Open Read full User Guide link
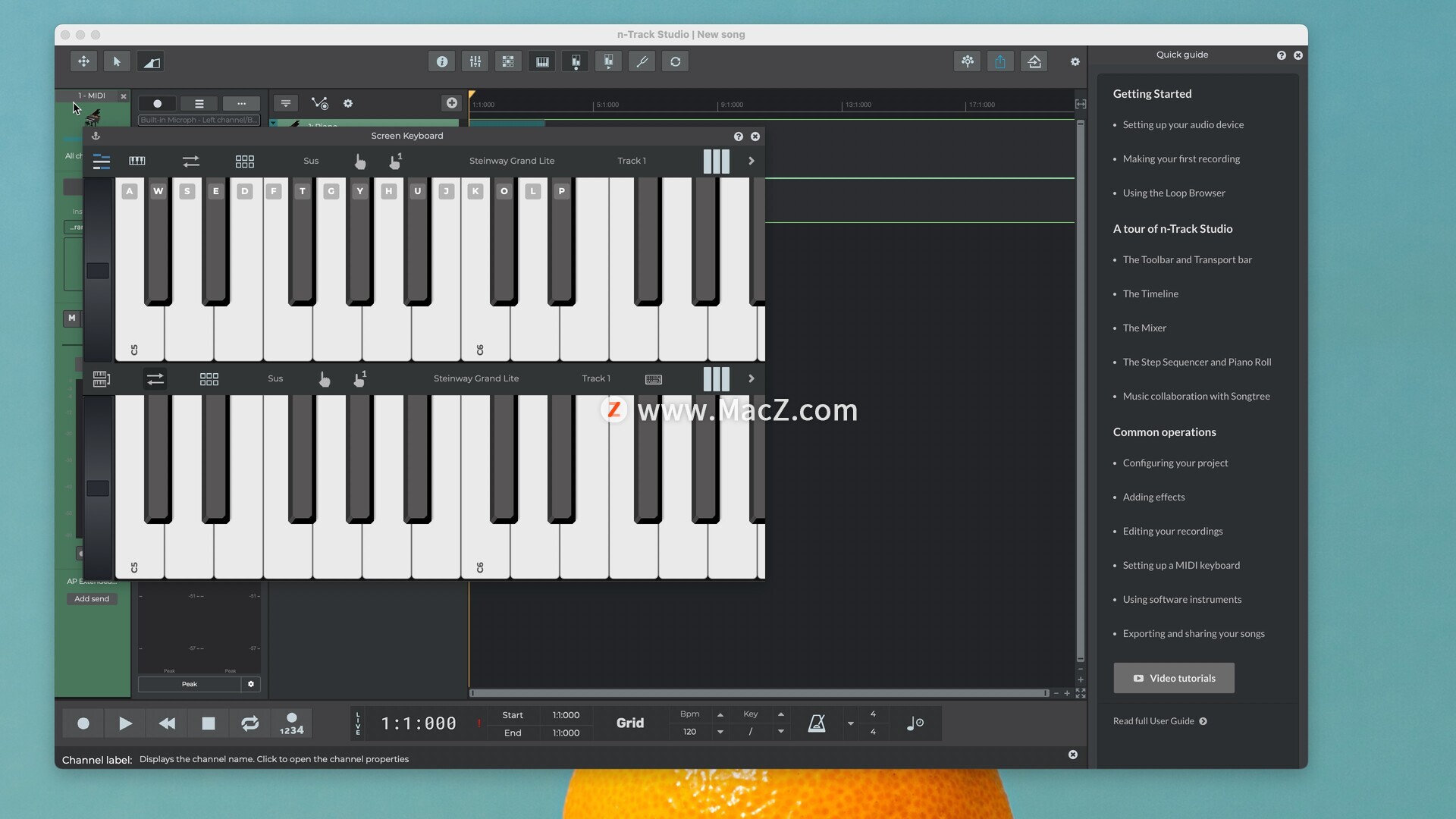Screen dimensions: 1456x819 pyautogui.click(x=1159, y=721)
